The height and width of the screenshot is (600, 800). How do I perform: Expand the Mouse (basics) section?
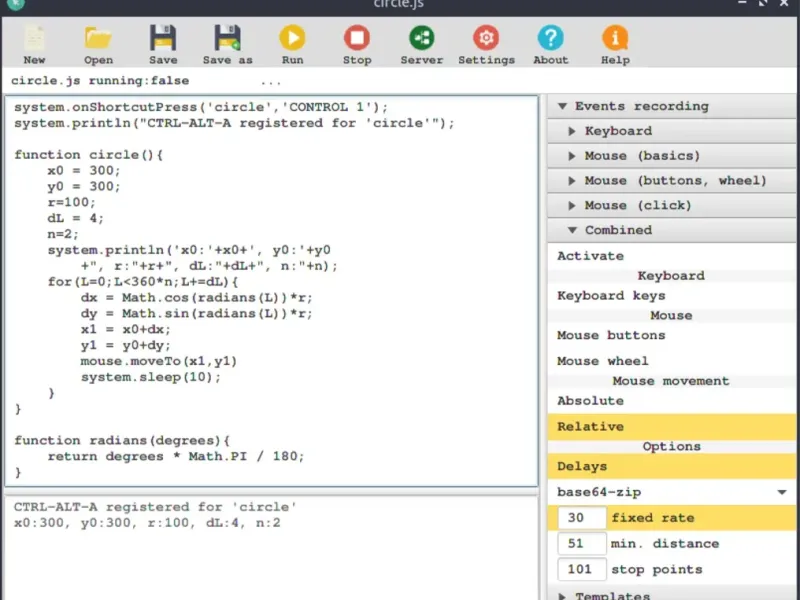[671, 156]
